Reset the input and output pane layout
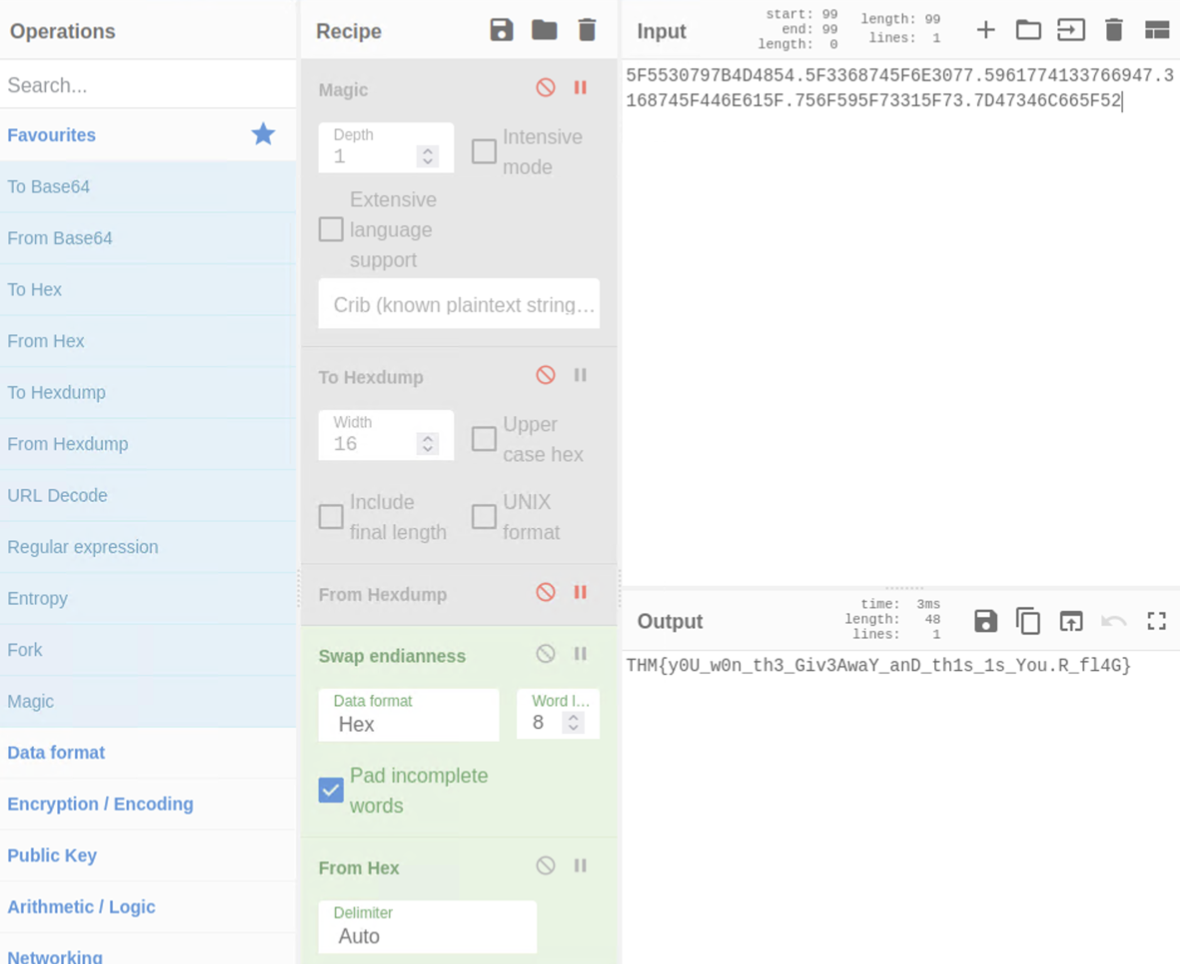This screenshot has width=1180, height=965. click(1157, 30)
